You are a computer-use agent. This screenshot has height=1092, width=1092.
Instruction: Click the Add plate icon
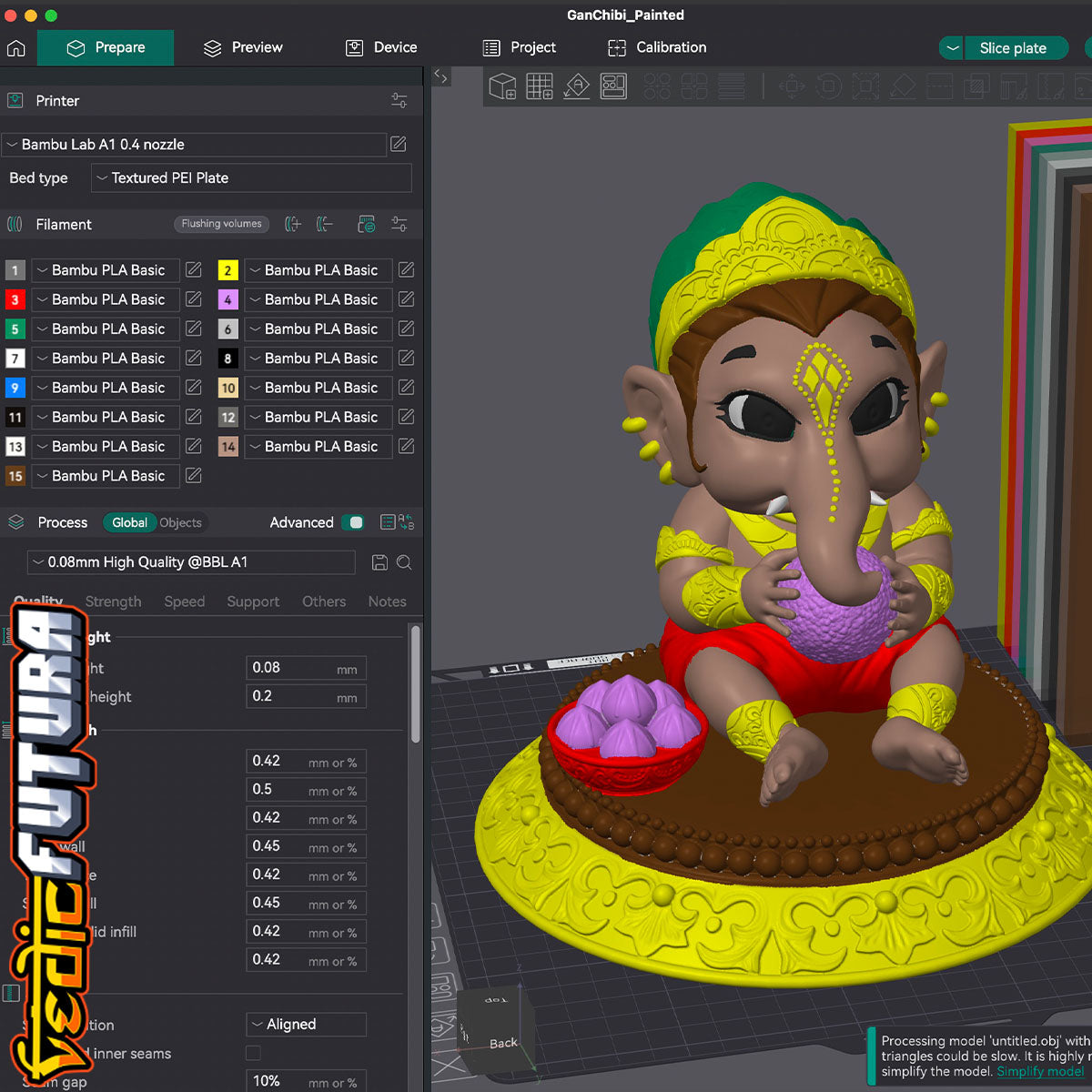(540, 86)
